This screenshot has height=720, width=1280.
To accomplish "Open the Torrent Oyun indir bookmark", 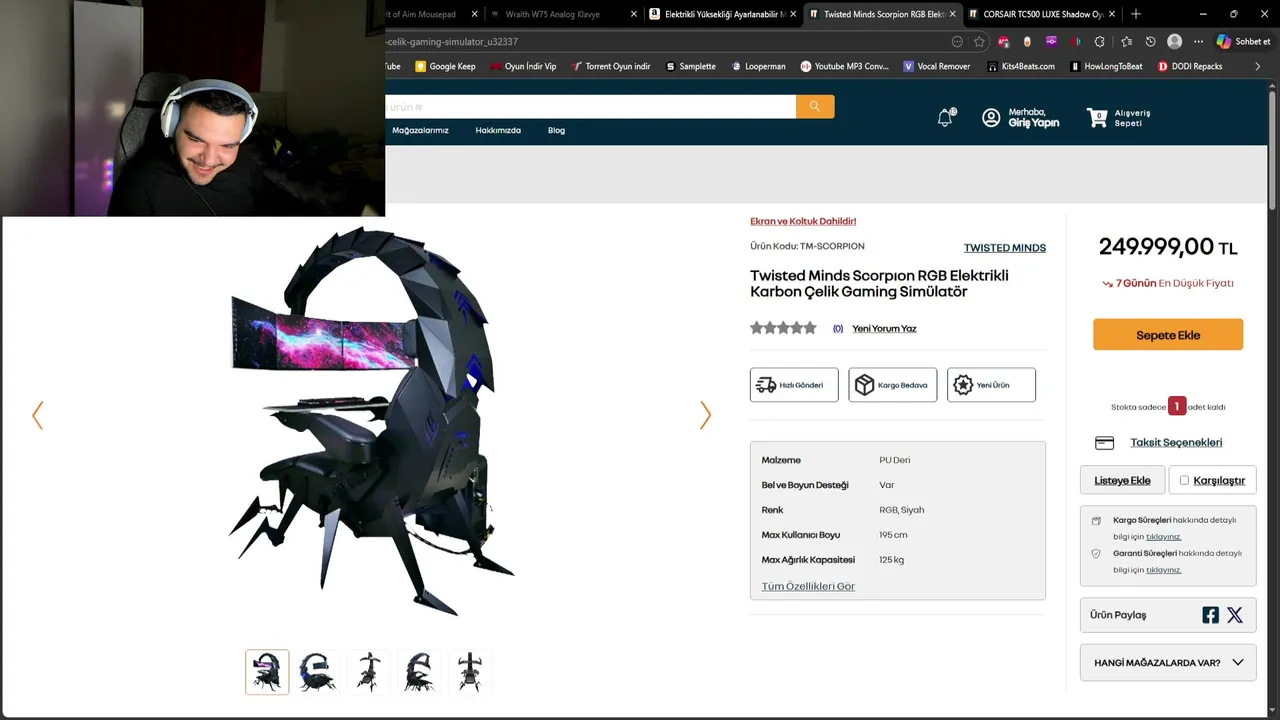I will [x=610, y=66].
